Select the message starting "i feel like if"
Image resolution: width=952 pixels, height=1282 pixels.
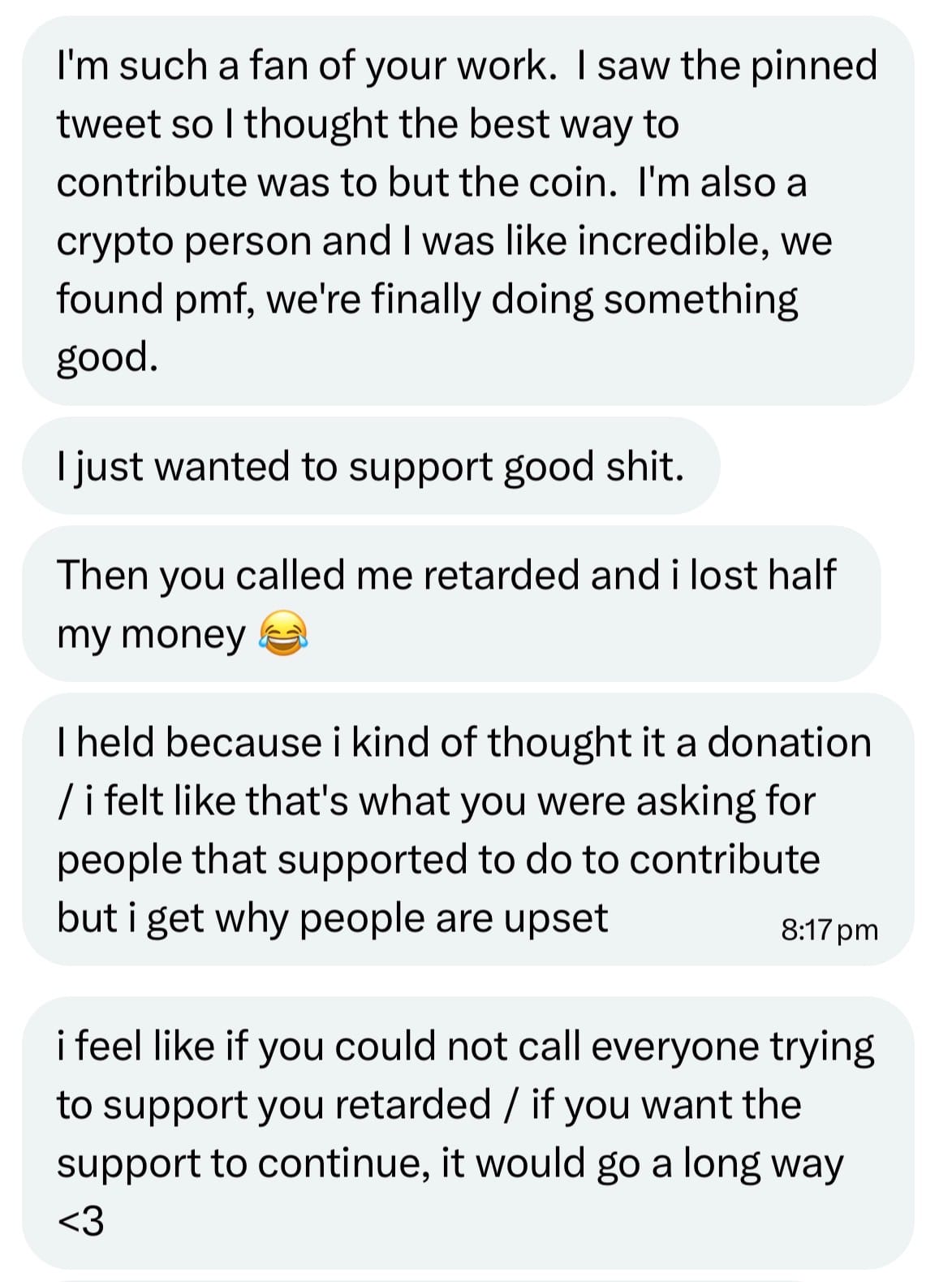pos(467,1133)
